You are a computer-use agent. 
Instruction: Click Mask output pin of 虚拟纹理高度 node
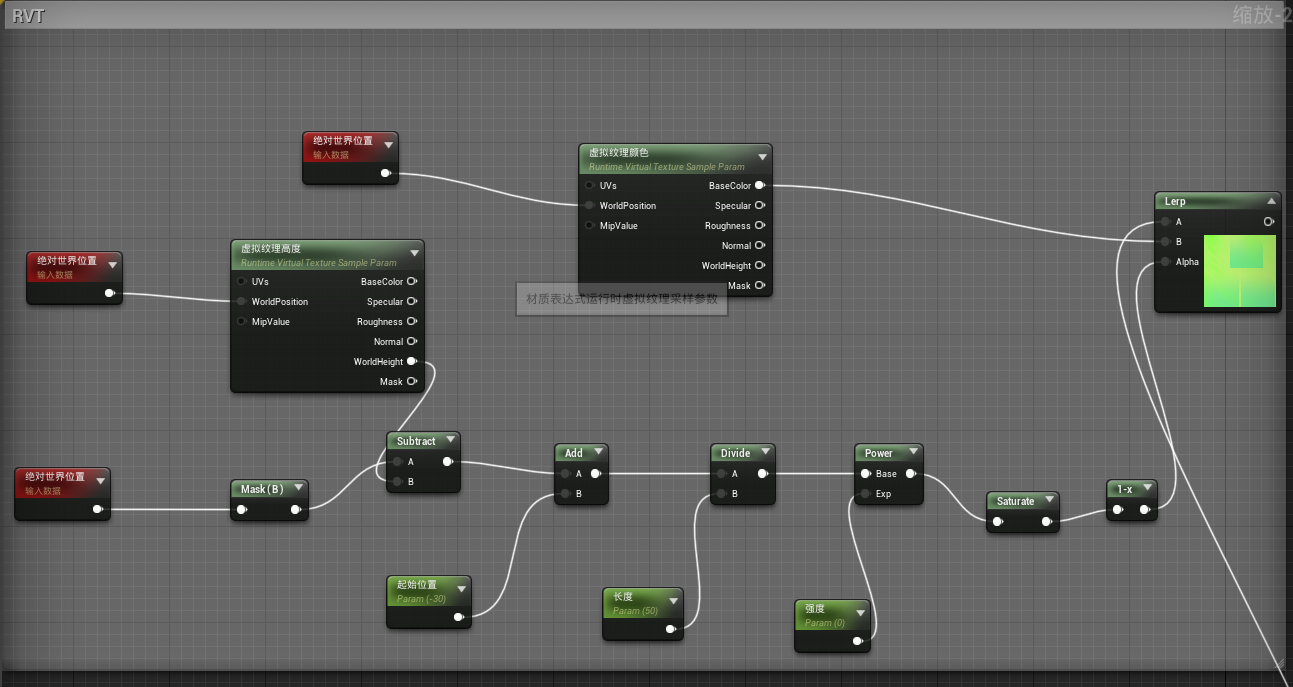(412, 381)
